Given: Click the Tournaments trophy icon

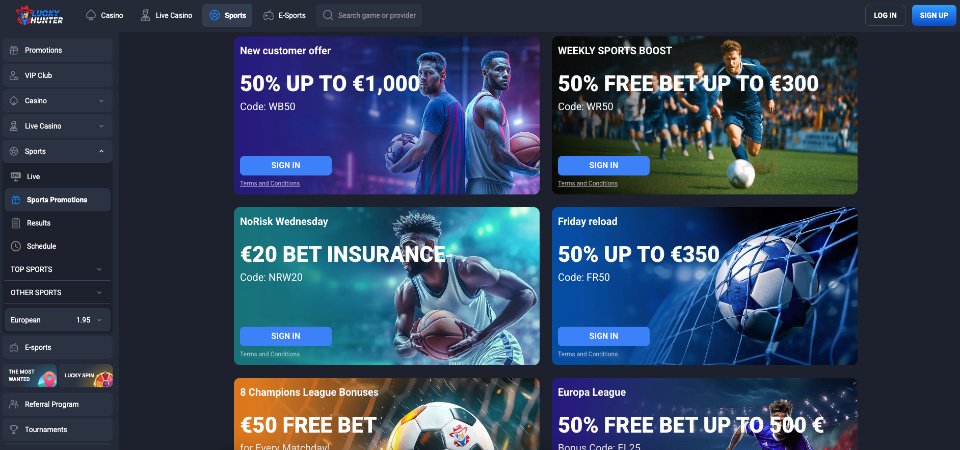Looking at the screenshot, I should 14,429.
